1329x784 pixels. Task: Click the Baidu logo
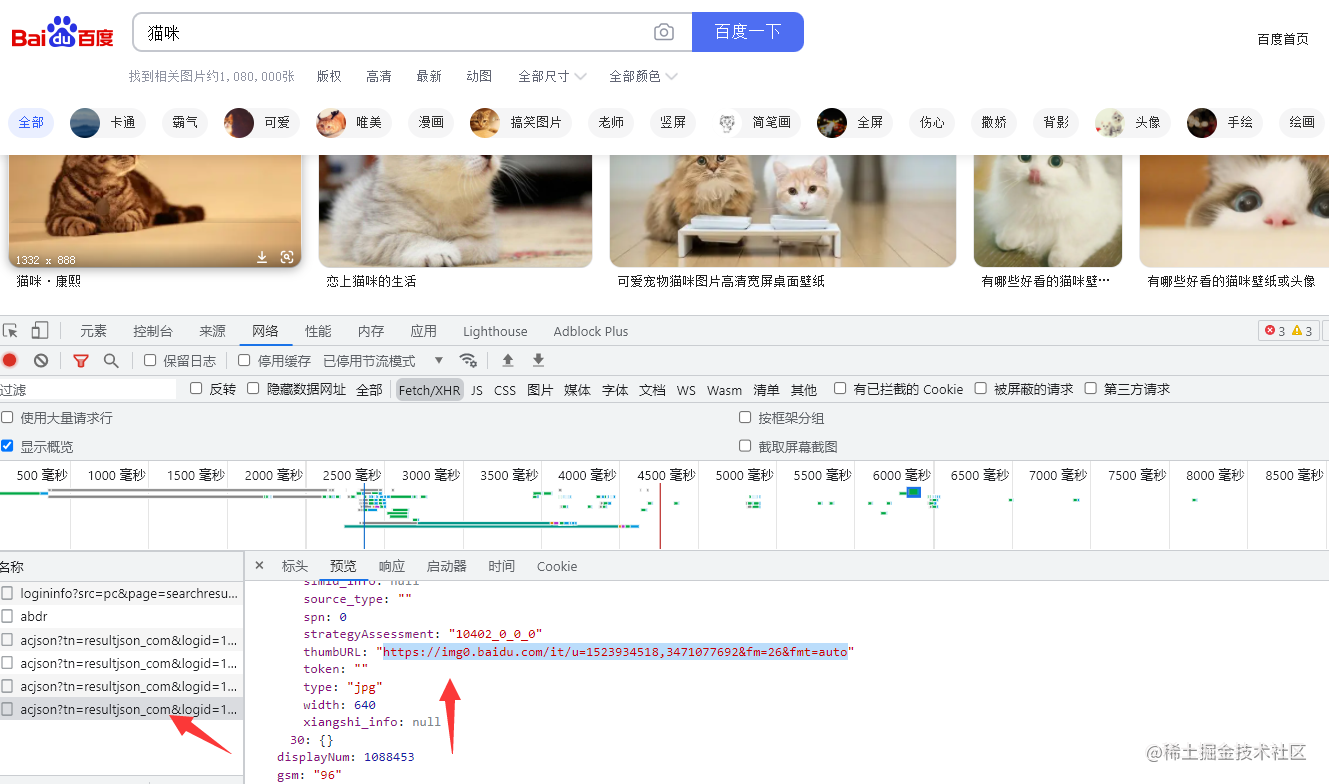click(x=62, y=33)
